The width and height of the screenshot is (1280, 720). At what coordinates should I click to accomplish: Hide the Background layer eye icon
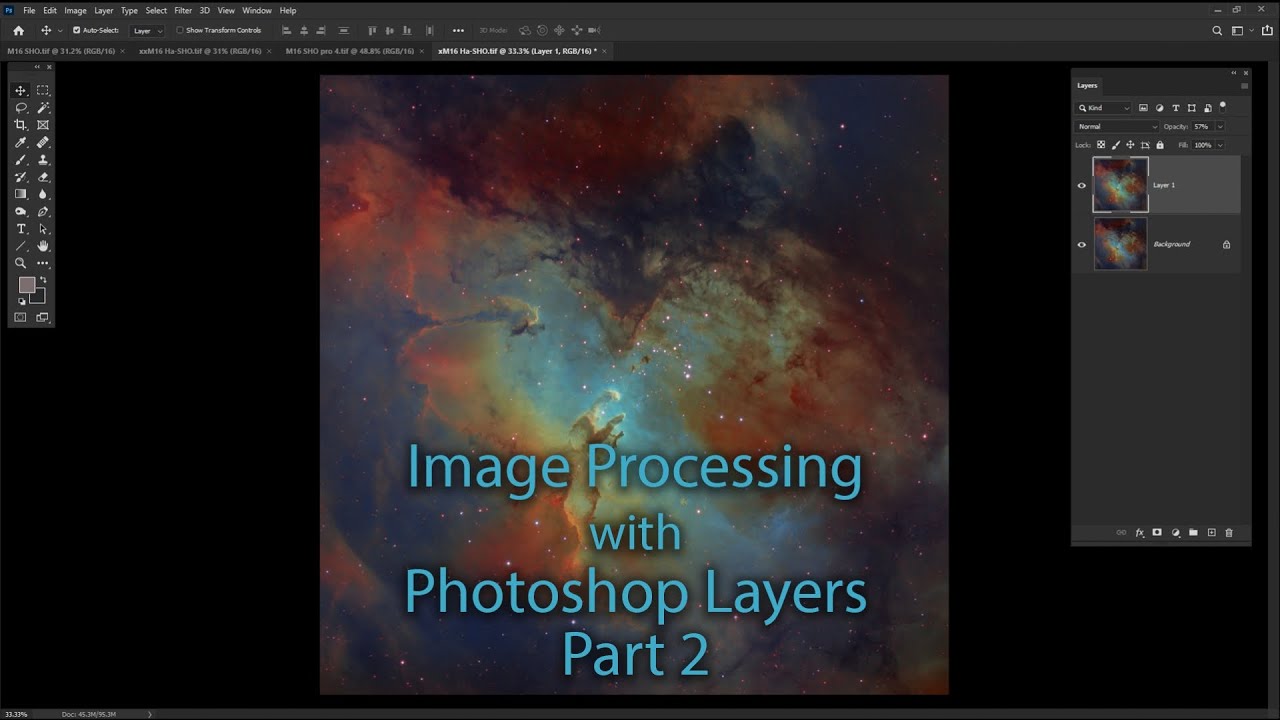click(1081, 244)
